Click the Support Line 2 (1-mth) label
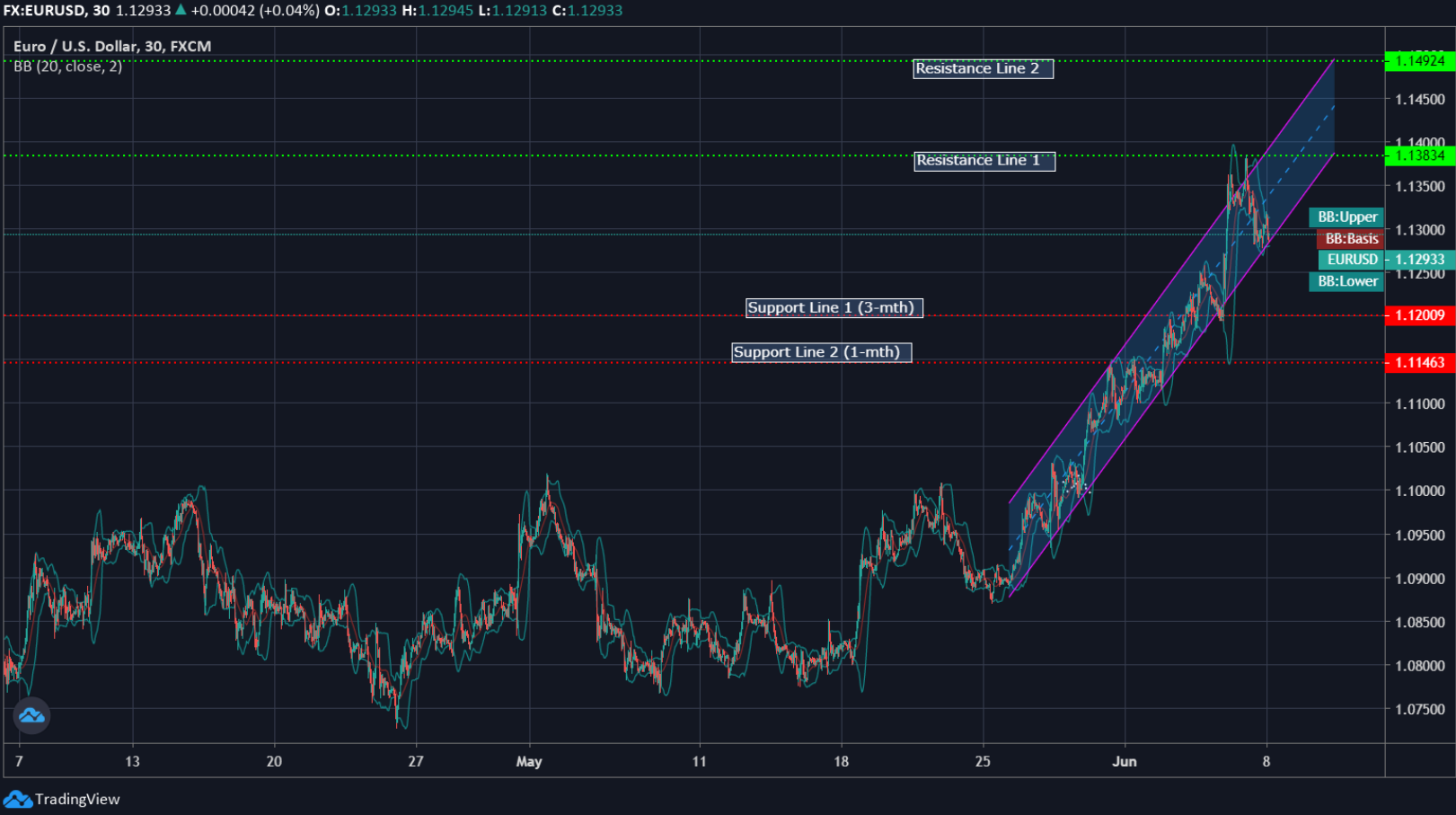 821,351
